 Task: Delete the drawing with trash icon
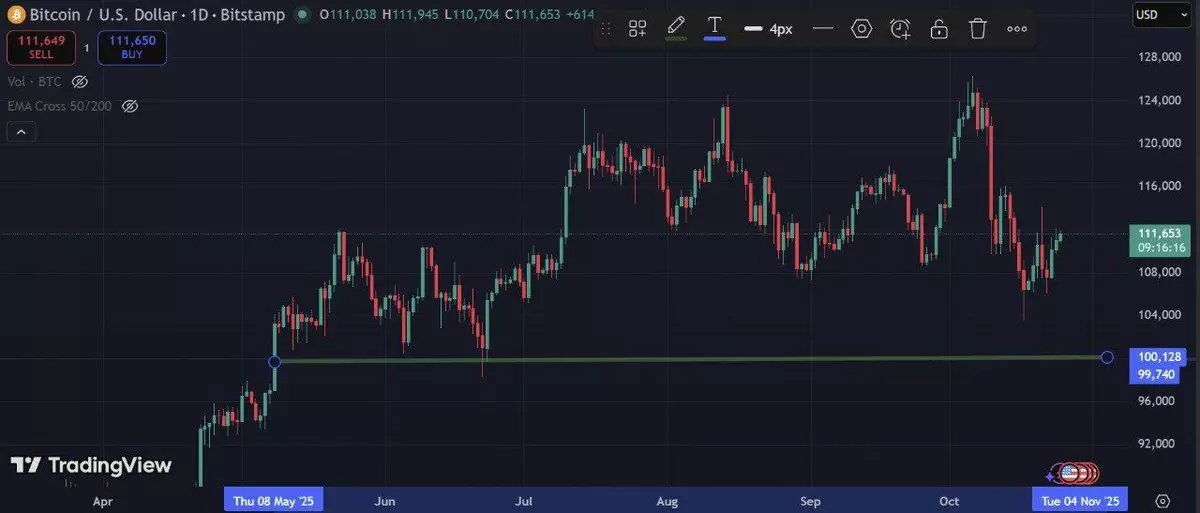click(977, 29)
